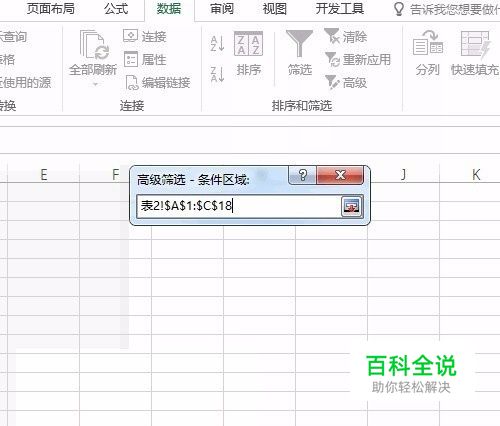Sort descending Z to A
This screenshot has width=500, height=426.
tap(217, 74)
